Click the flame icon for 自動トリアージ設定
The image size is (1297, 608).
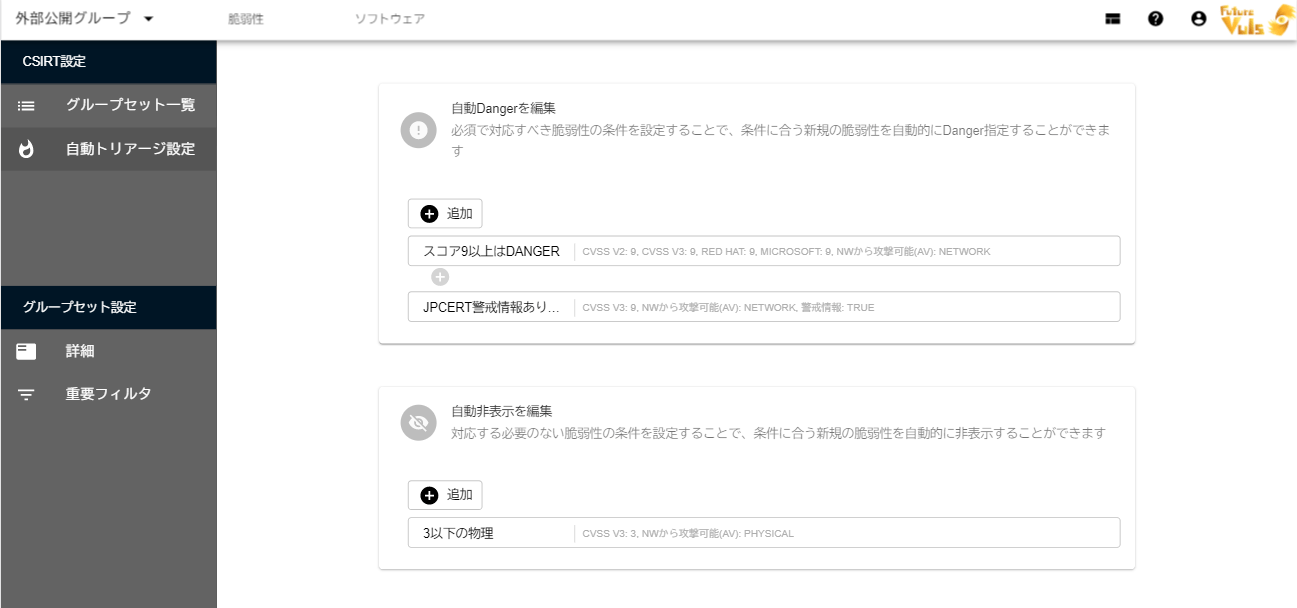pyautogui.click(x=27, y=149)
